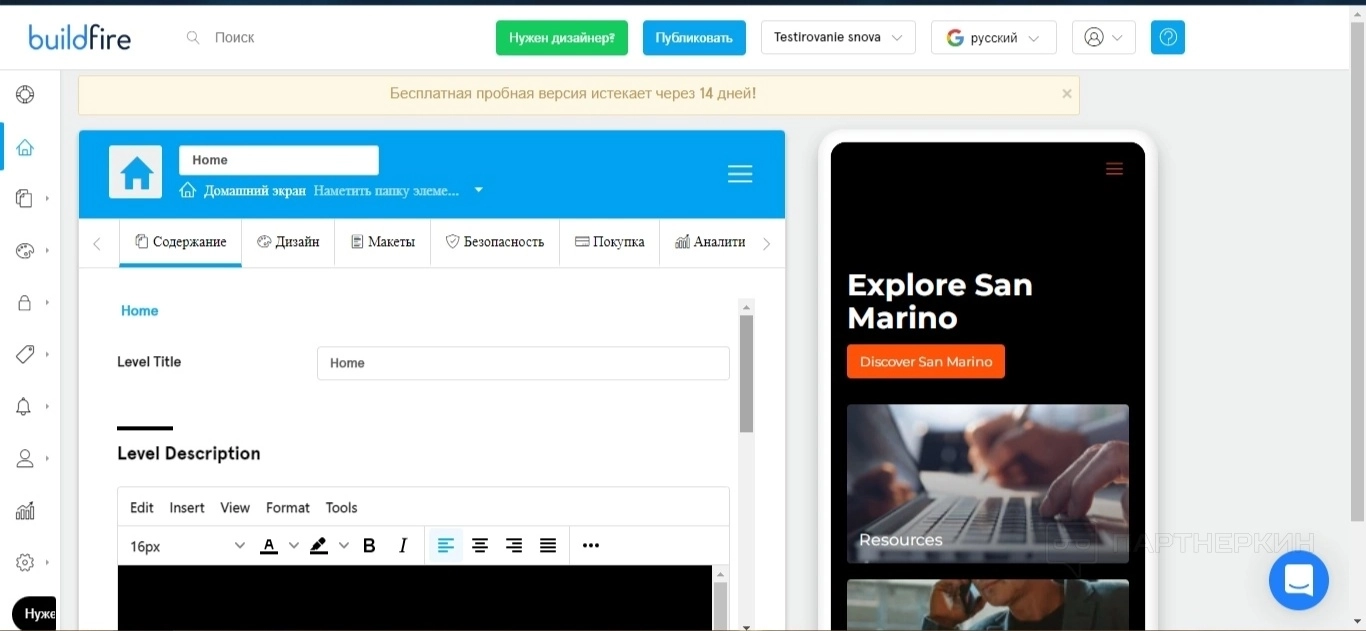Justify text in editor
Viewport: 1366px width, 631px height.
[548, 546]
